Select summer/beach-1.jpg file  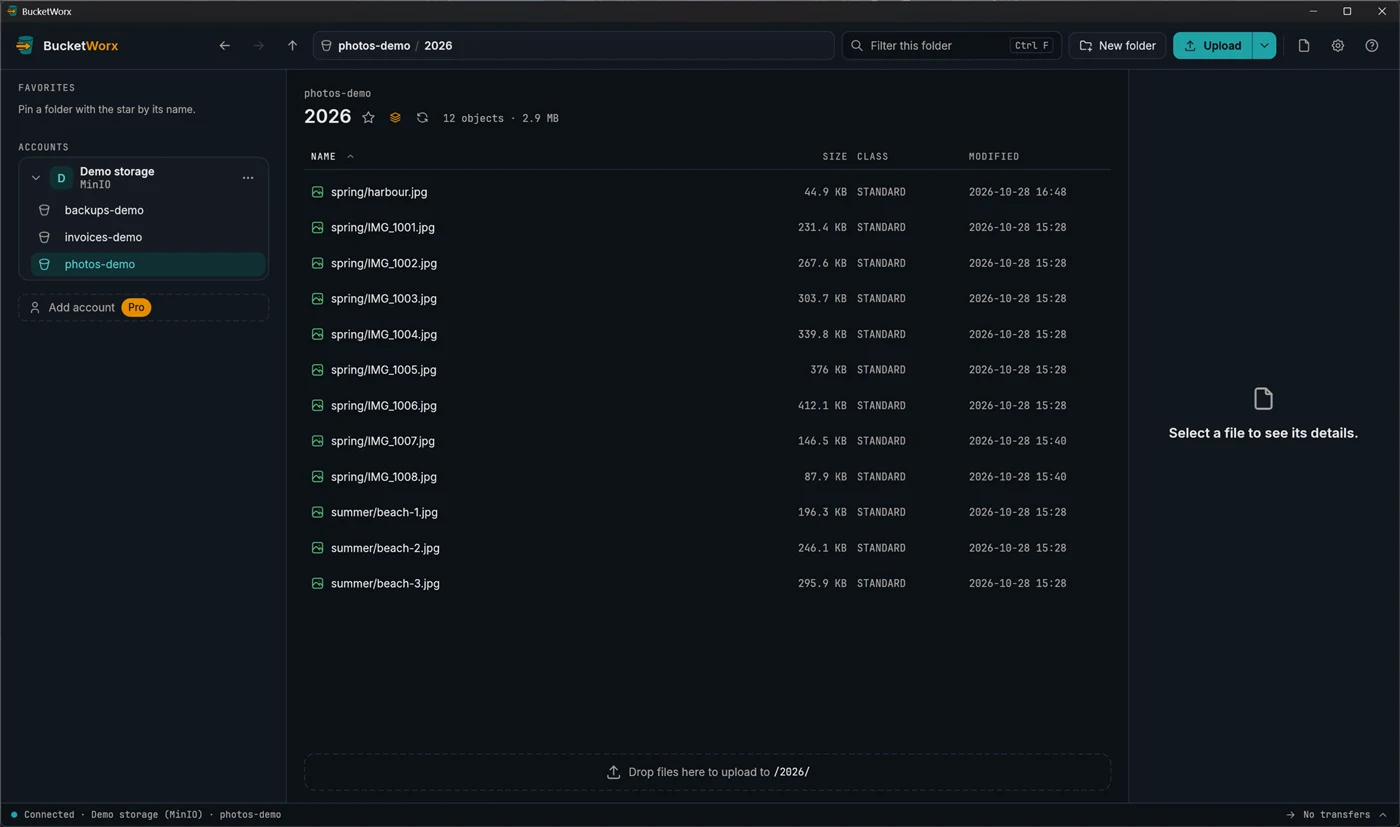(707, 512)
